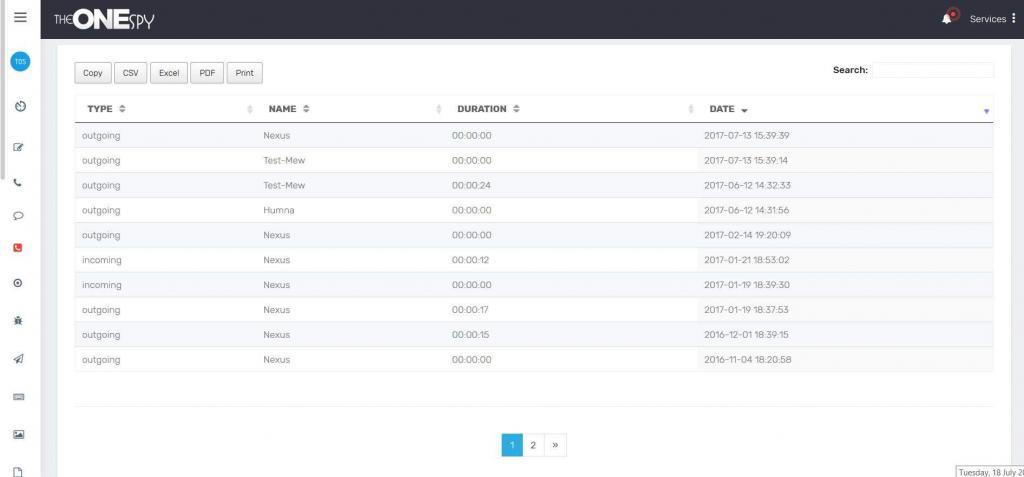View notifications via the bell icon

pos(947,18)
